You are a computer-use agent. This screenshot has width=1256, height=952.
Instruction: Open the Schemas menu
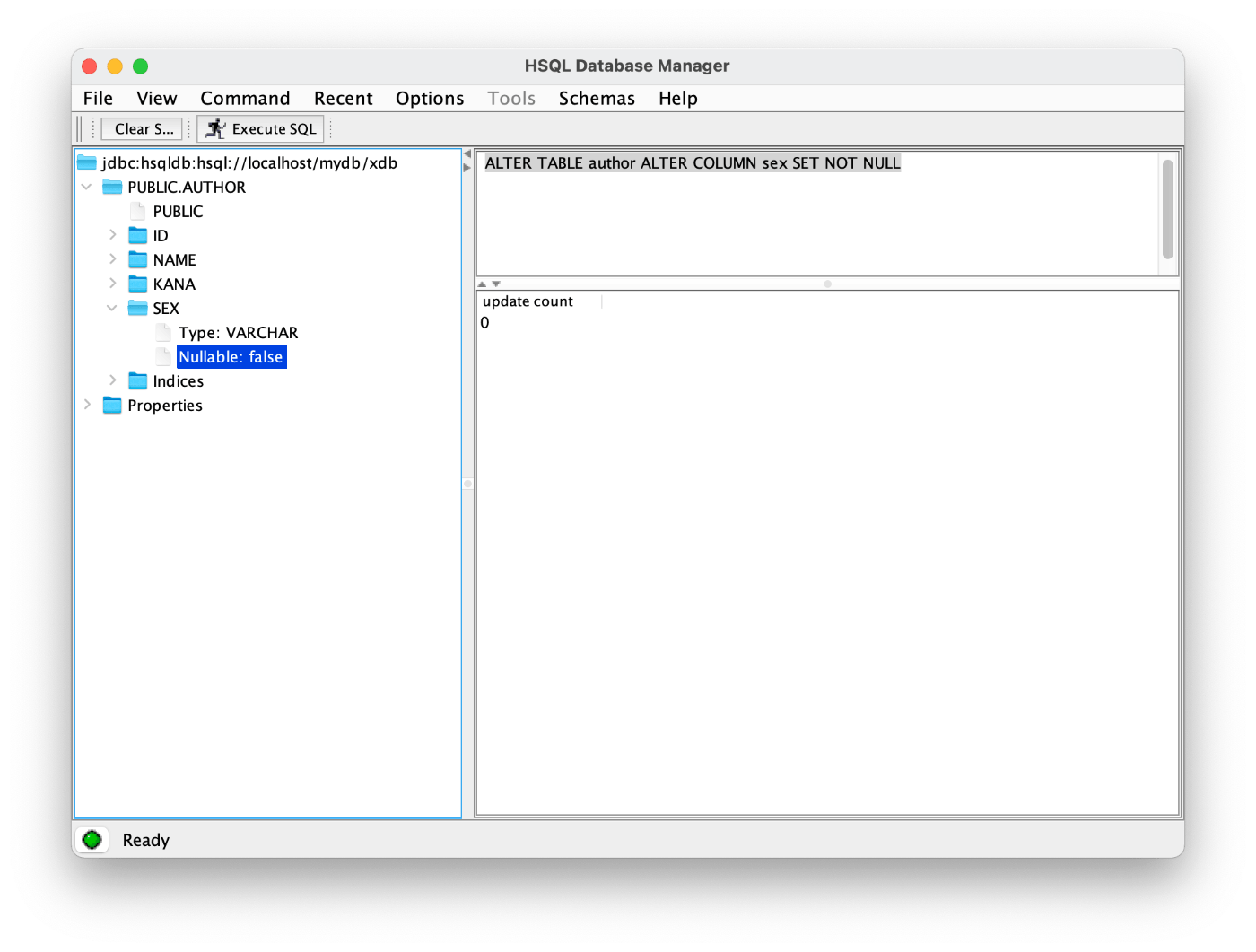[597, 98]
